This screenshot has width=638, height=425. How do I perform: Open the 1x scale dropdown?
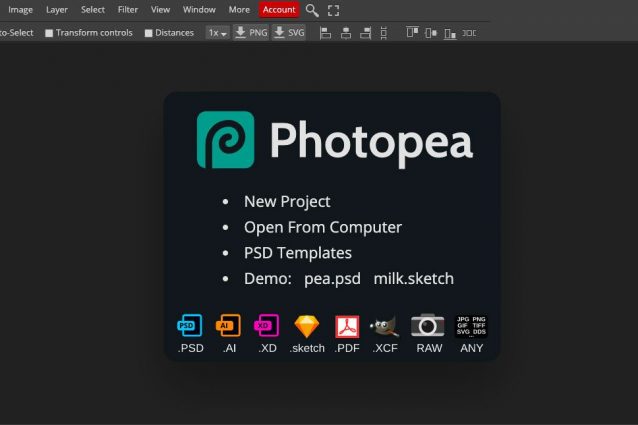pyautogui.click(x=217, y=33)
